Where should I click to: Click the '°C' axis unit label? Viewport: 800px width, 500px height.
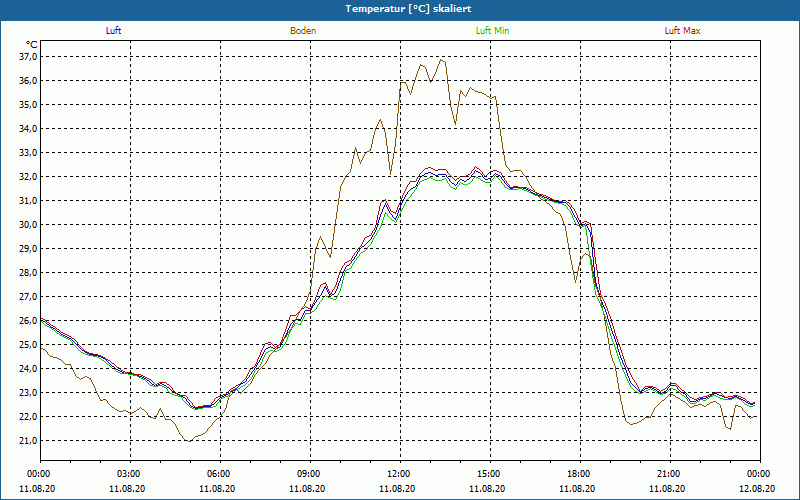[32, 45]
